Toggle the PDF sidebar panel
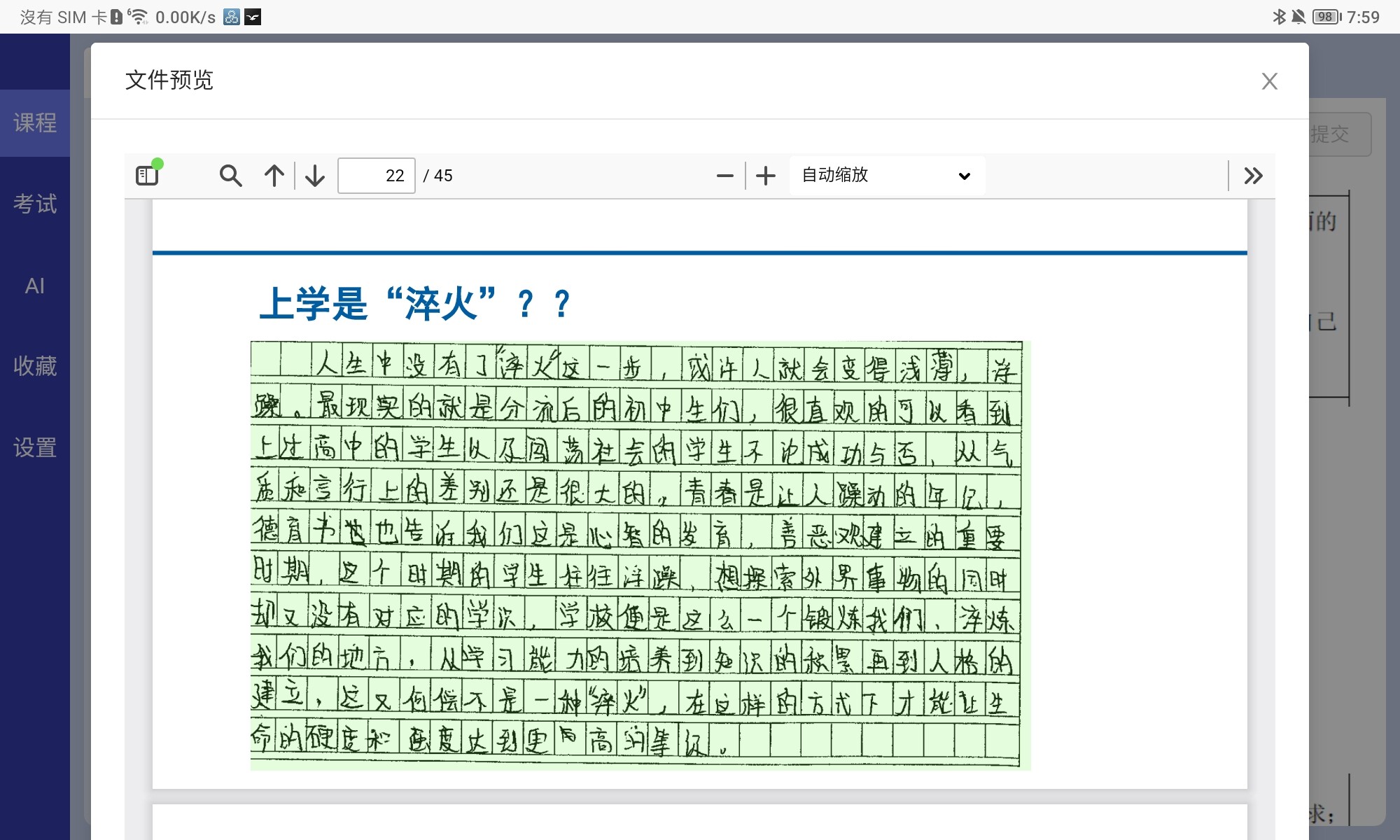The image size is (1400, 840). (x=148, y=175)
